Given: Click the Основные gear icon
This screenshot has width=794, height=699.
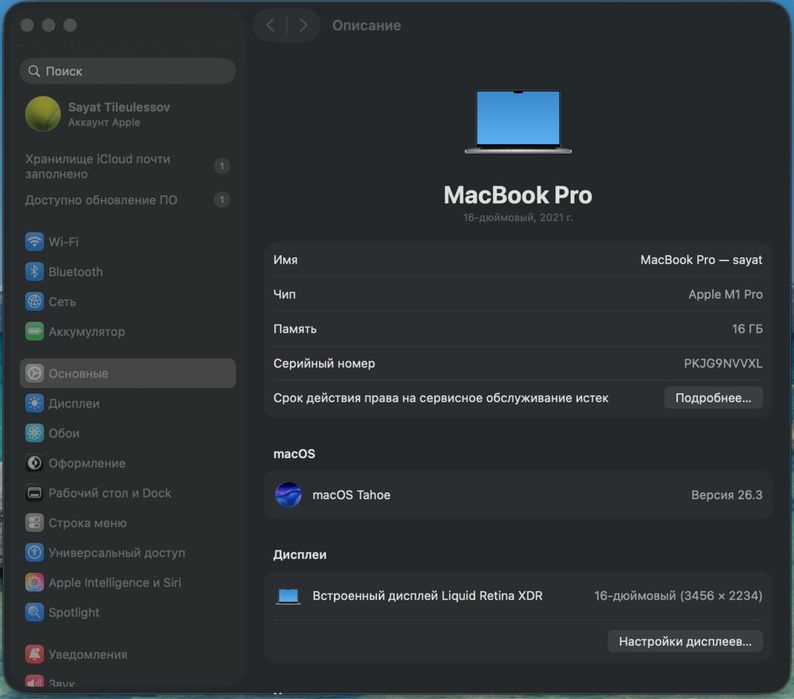Looking at the screenshot, I should (x=34, y=373).
